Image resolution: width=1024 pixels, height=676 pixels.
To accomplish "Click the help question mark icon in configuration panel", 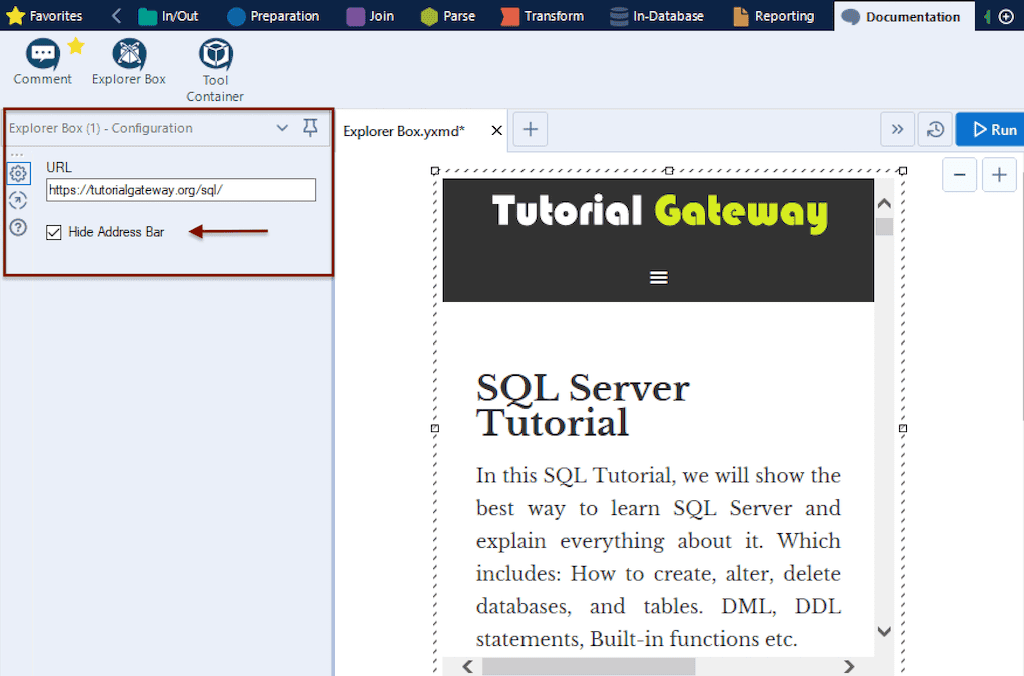I will coord(18,227).
